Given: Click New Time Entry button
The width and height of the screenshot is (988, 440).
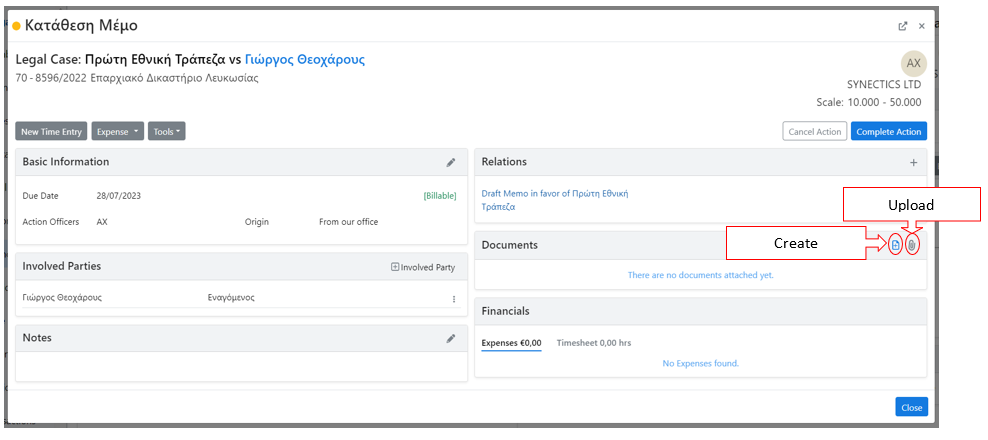Looking at the screenshot, I should click(51, 131).
